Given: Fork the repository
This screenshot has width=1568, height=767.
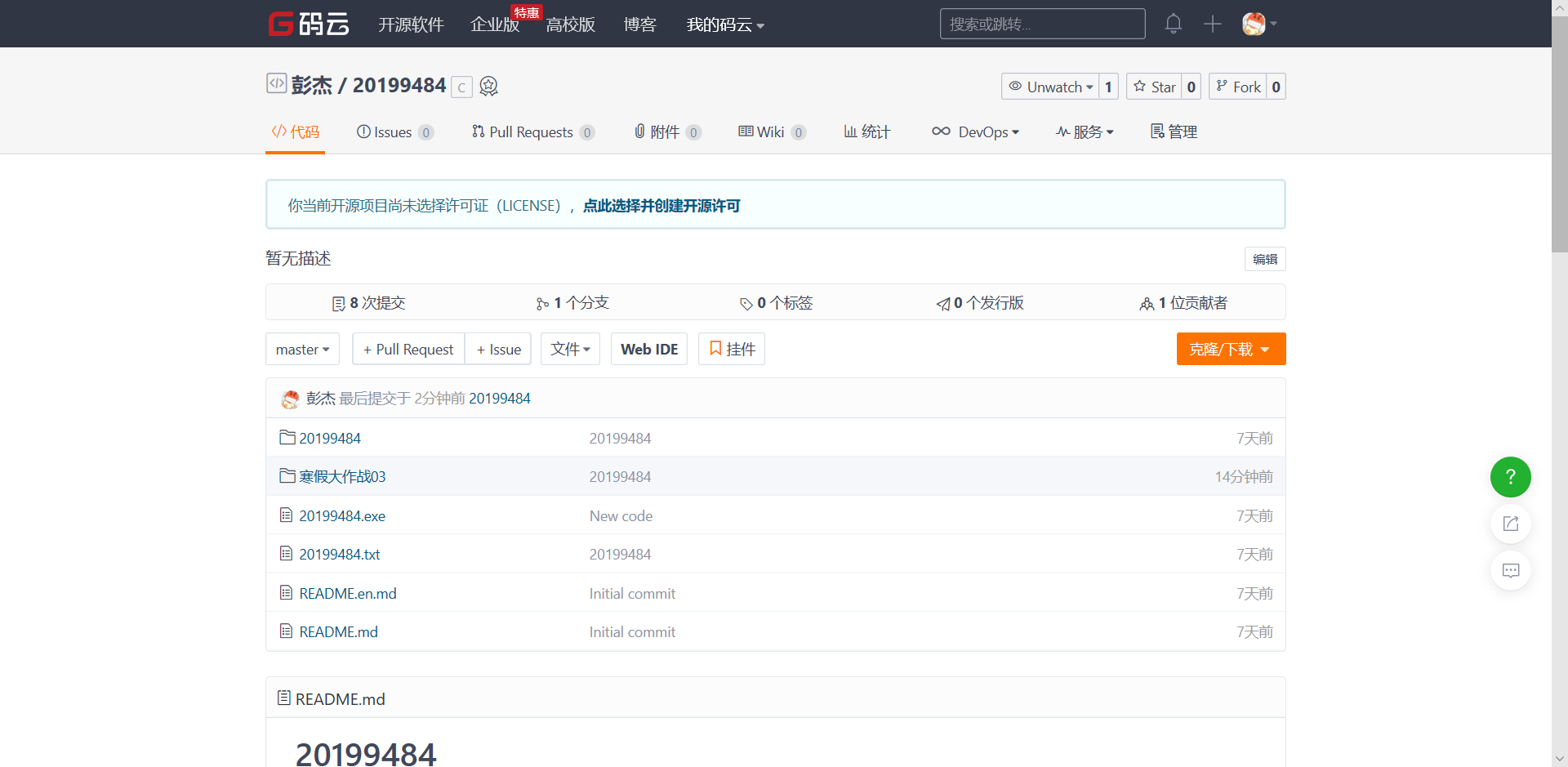Looking at the screenshot, I should coord(1238,87).
